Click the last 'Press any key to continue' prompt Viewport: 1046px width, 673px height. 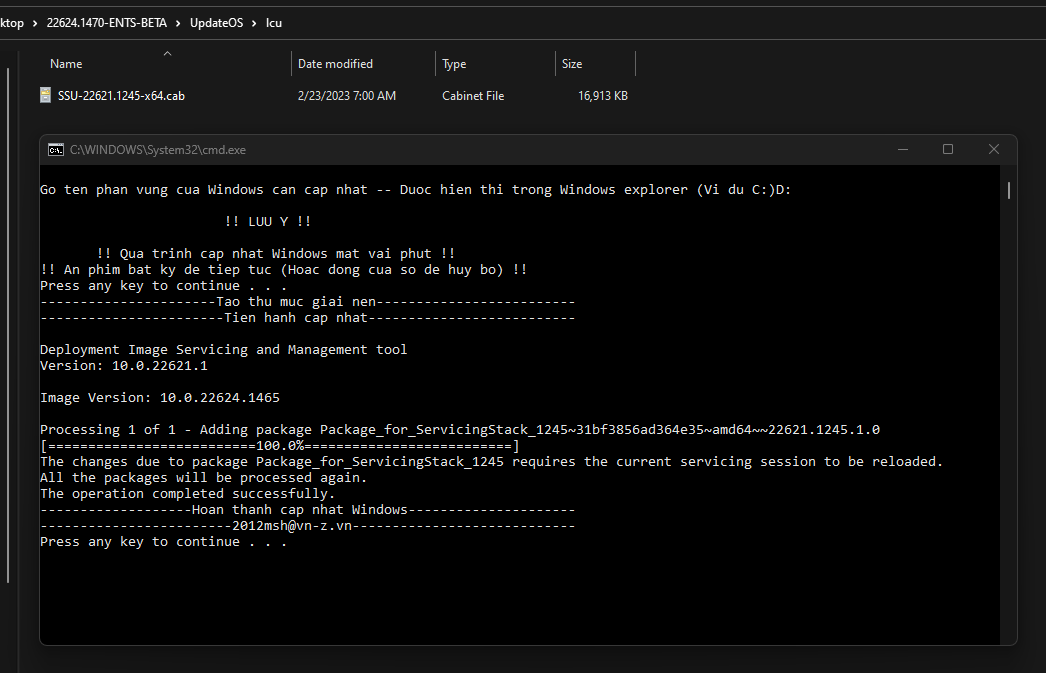pos(163,542)
